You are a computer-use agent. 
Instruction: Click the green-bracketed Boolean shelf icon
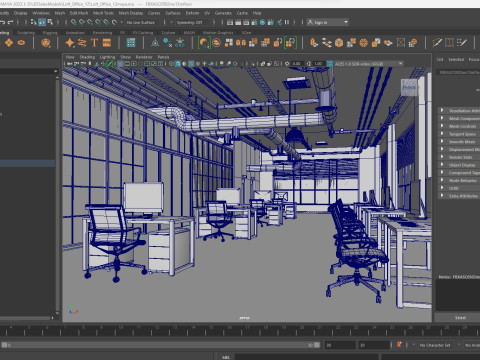pos(291,43)
